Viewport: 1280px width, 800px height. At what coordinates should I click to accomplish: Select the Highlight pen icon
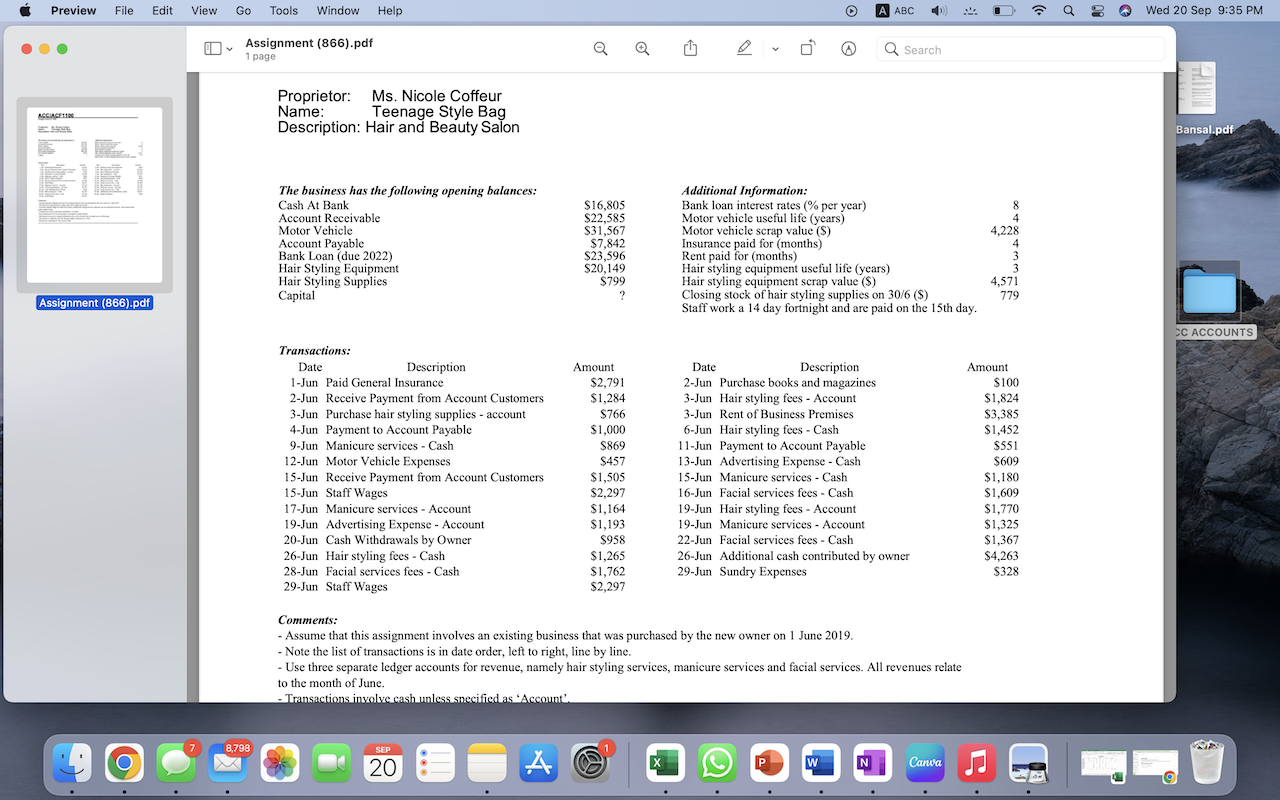click(x=744, y=48)
